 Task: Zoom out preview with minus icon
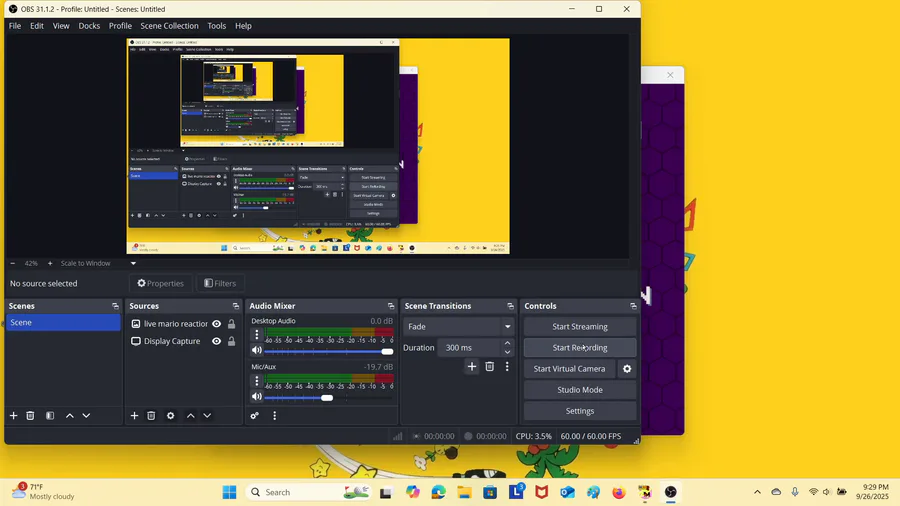tap(13, 263)
